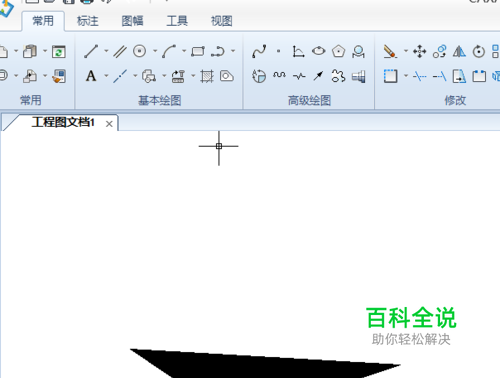
Task: Expand the Text tool dropdown arrow
Action: (106, 76)
